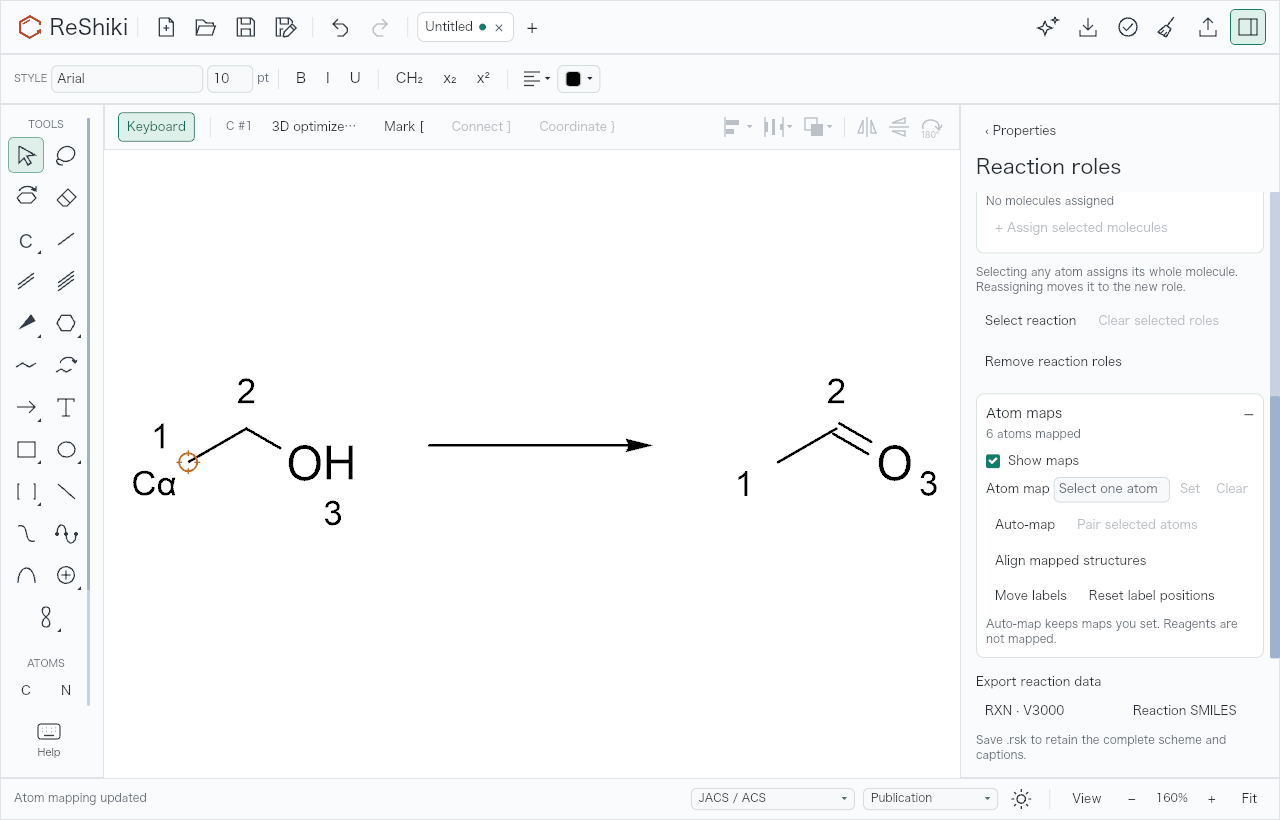Collapse the Atom maps section
The width and height of the screenshot is (1280, 820).
[x=1248, y=414]
